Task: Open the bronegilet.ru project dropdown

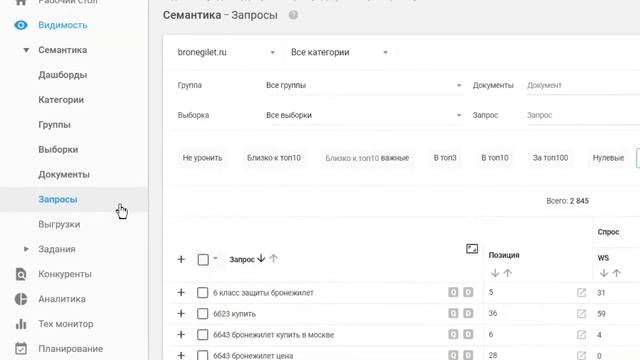Action: (x=226, y=52)
